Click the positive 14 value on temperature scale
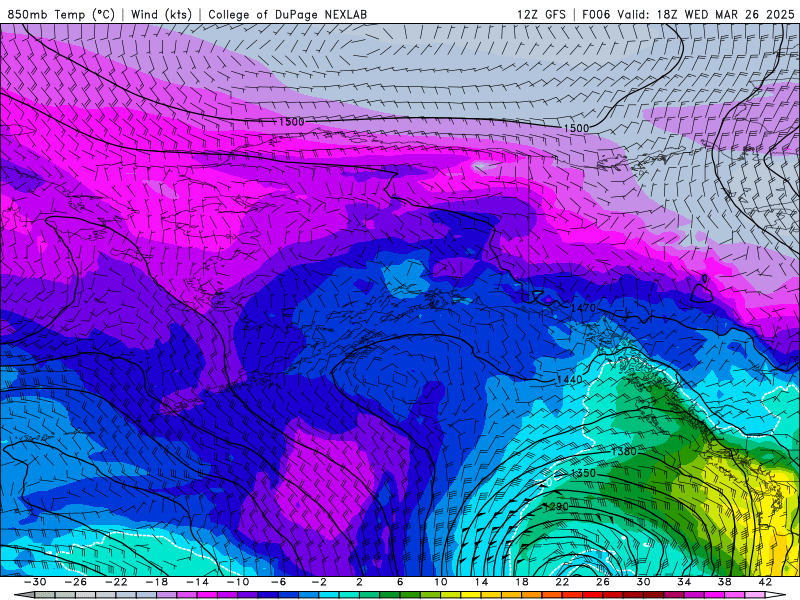 (x=481, y=582)
